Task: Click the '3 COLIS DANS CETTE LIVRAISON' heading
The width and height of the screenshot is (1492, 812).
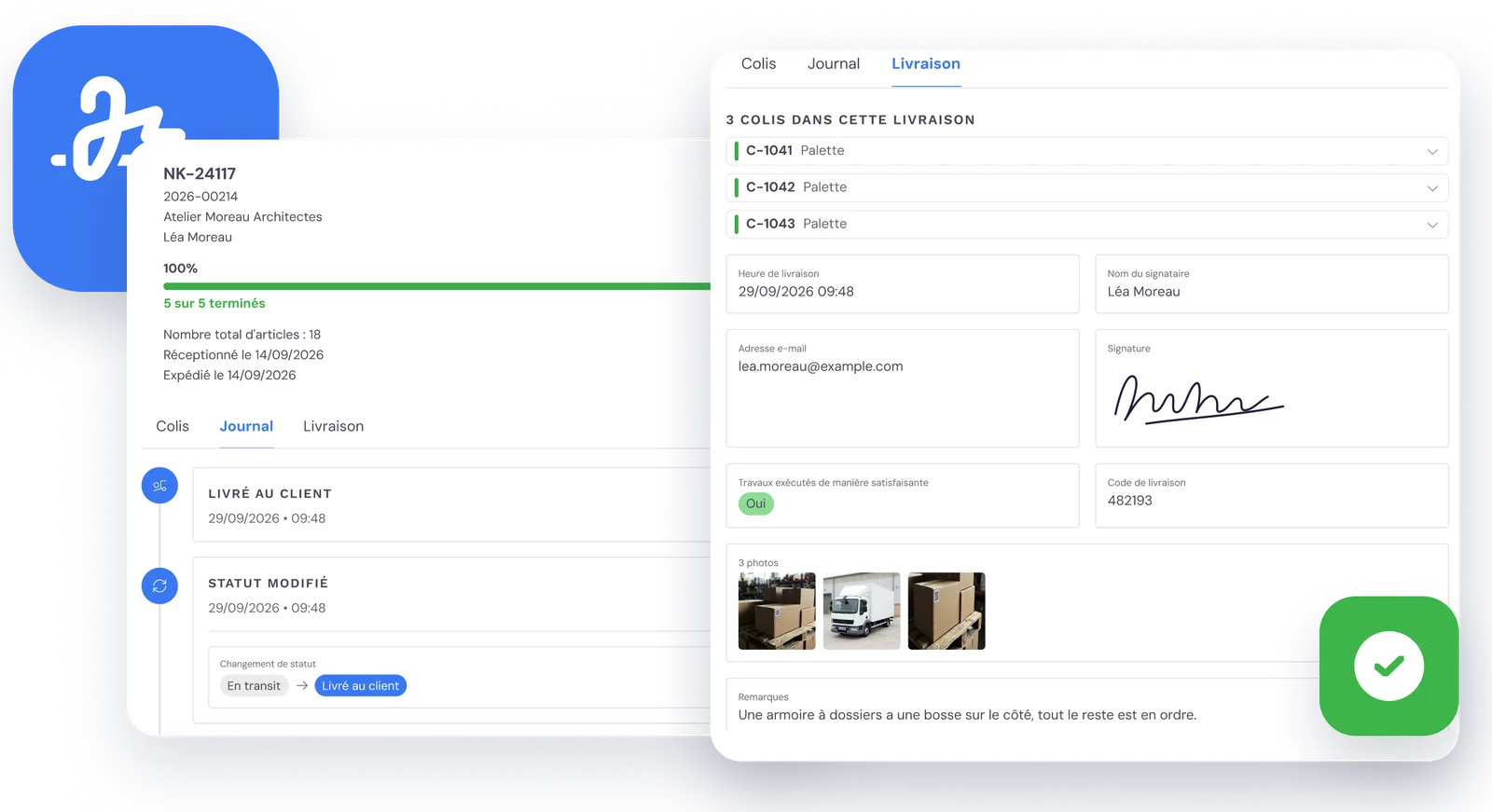Action: pyautogui.click(x=850, y=120)
